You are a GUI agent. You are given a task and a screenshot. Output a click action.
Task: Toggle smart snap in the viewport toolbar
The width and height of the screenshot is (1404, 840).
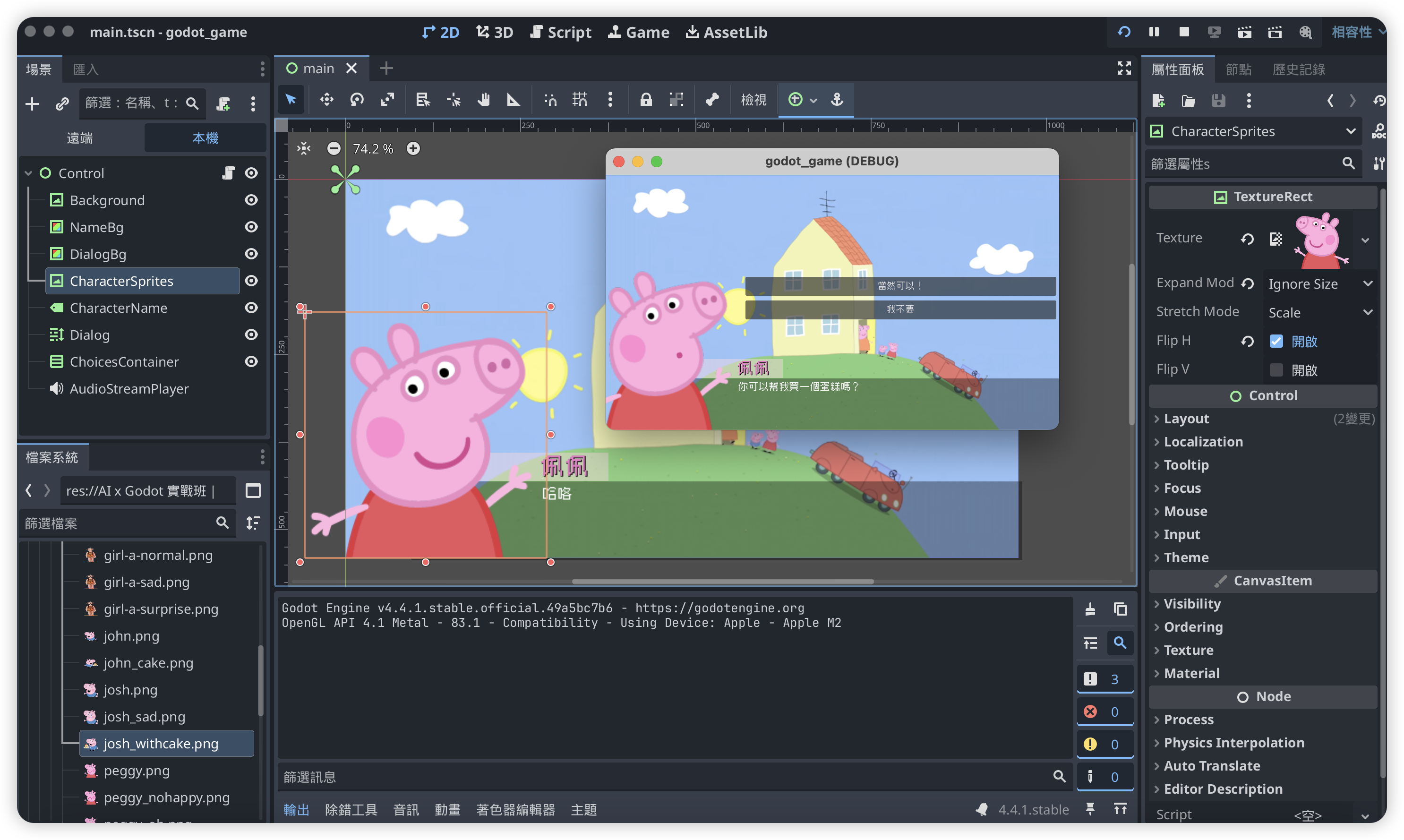(550, 100)
